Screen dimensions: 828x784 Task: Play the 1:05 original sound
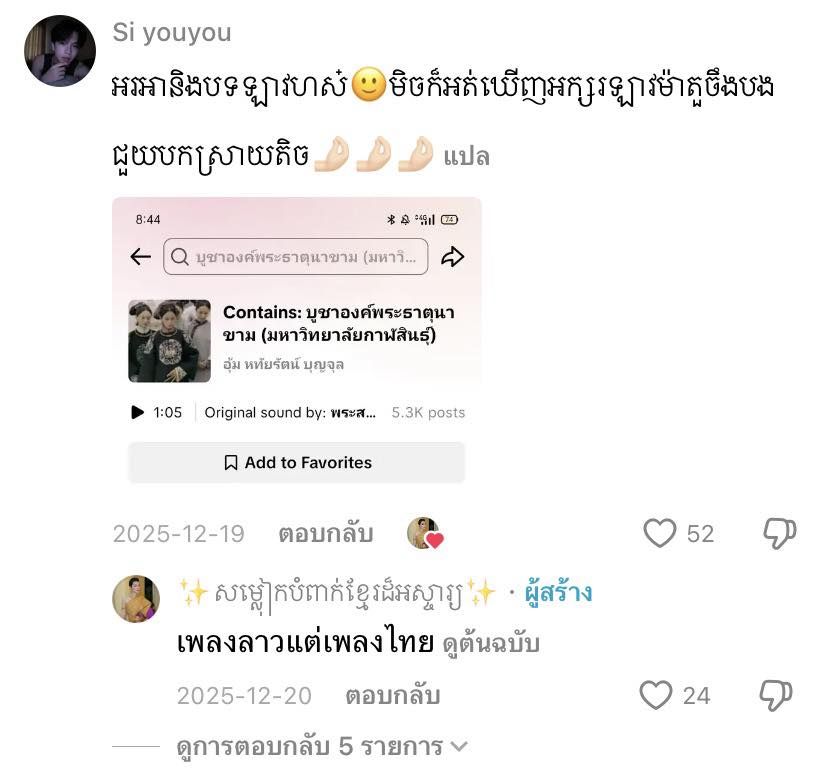137,412
